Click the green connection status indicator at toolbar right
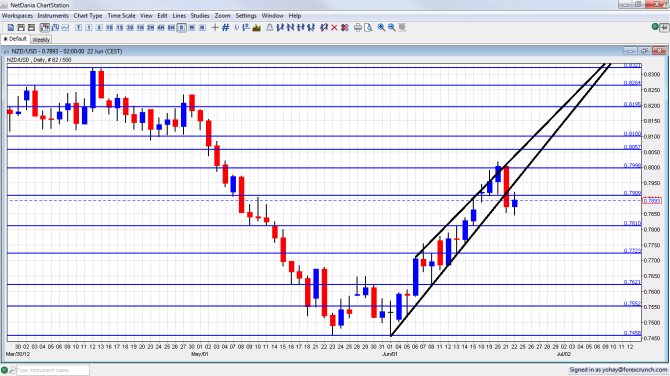This screenshot has width=670, height=376. (655, 27)
